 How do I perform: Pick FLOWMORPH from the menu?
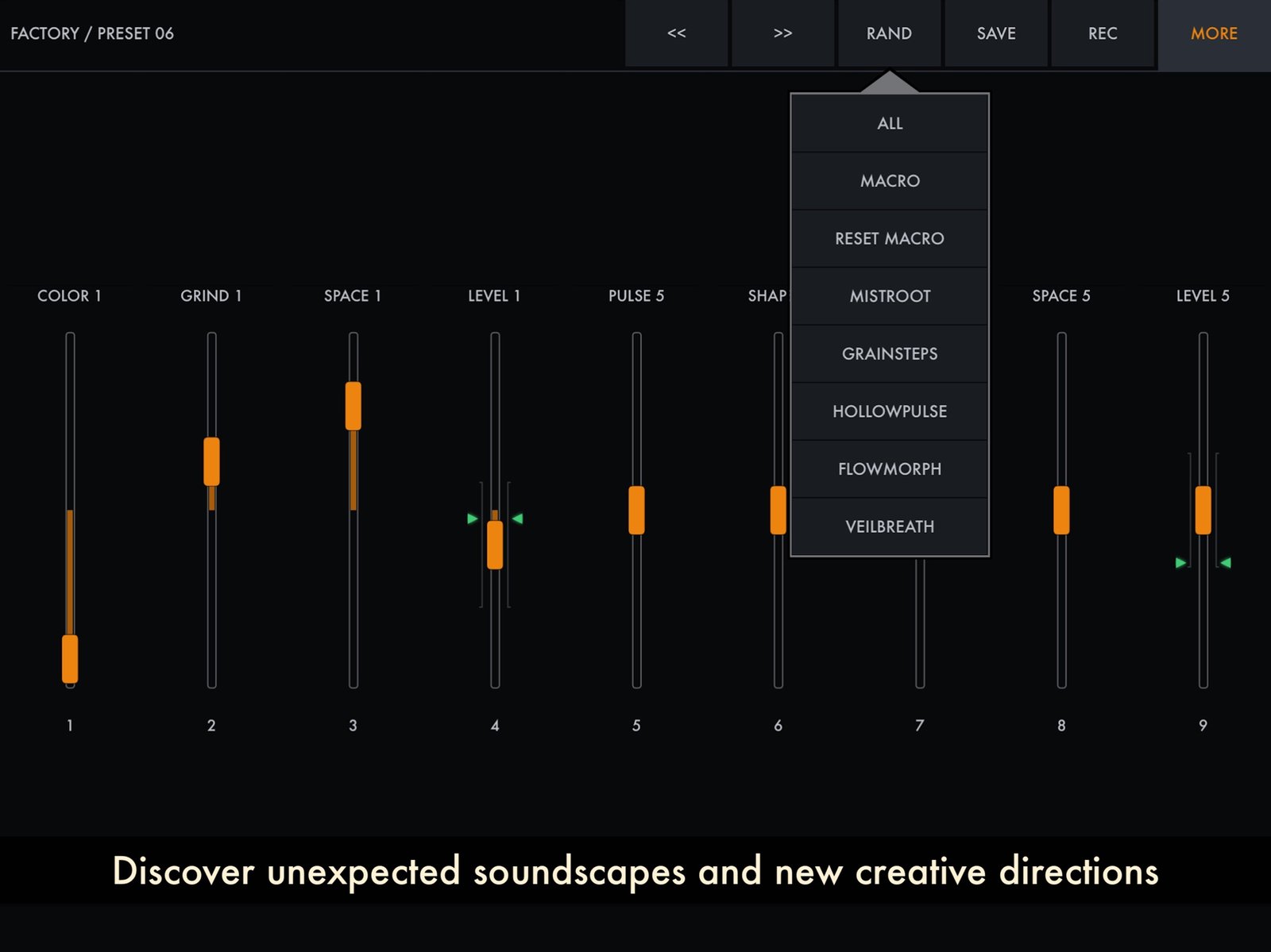pyautogui.click(x=890, y=468)
